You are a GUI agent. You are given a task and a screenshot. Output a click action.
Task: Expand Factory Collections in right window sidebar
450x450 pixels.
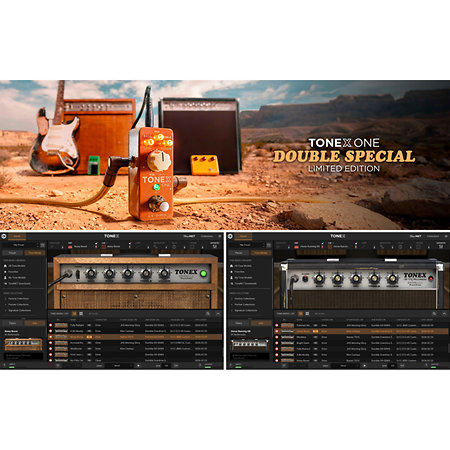(x=245, y=299)
